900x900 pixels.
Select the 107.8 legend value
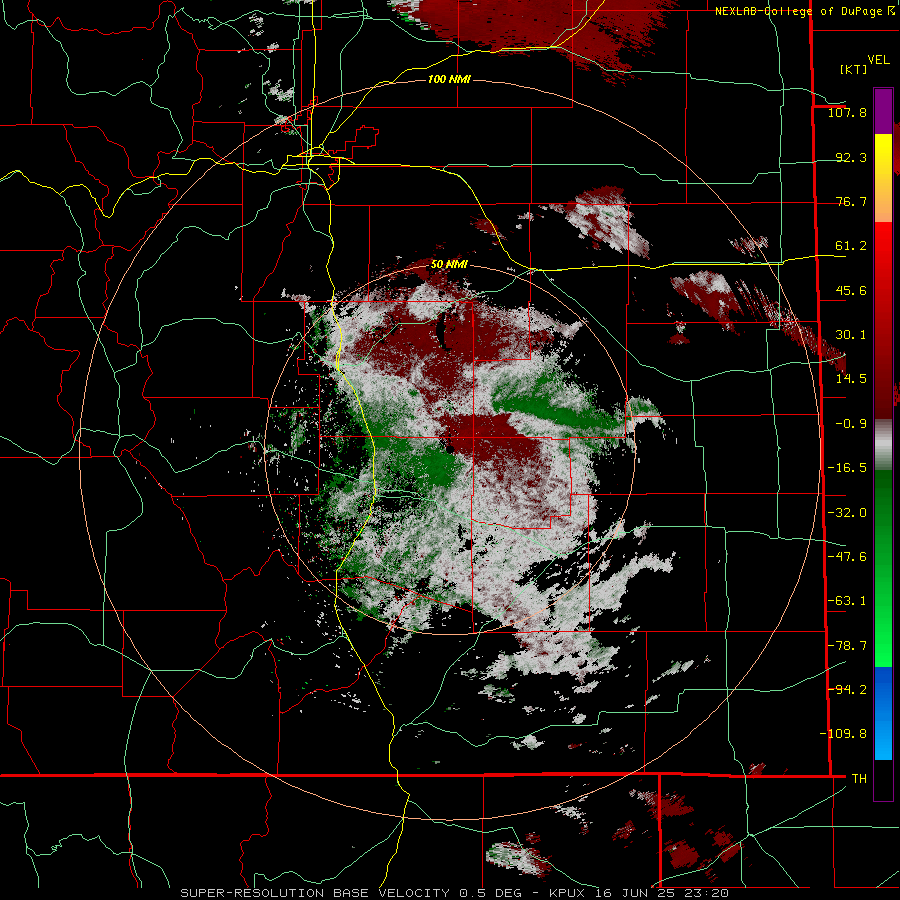click(847, 112)
